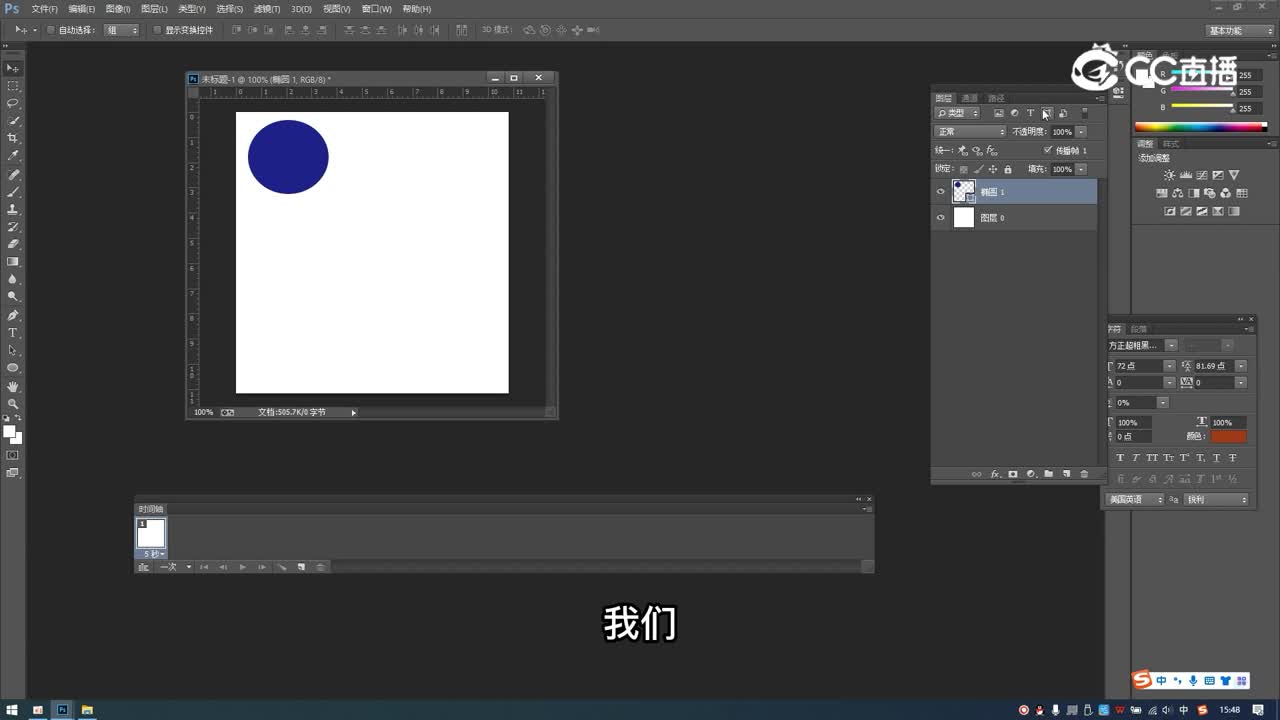Uncheck the 传播帧 1 checkbox
This screenshot has width=1280, height=720.
[x=1047, y=150]
